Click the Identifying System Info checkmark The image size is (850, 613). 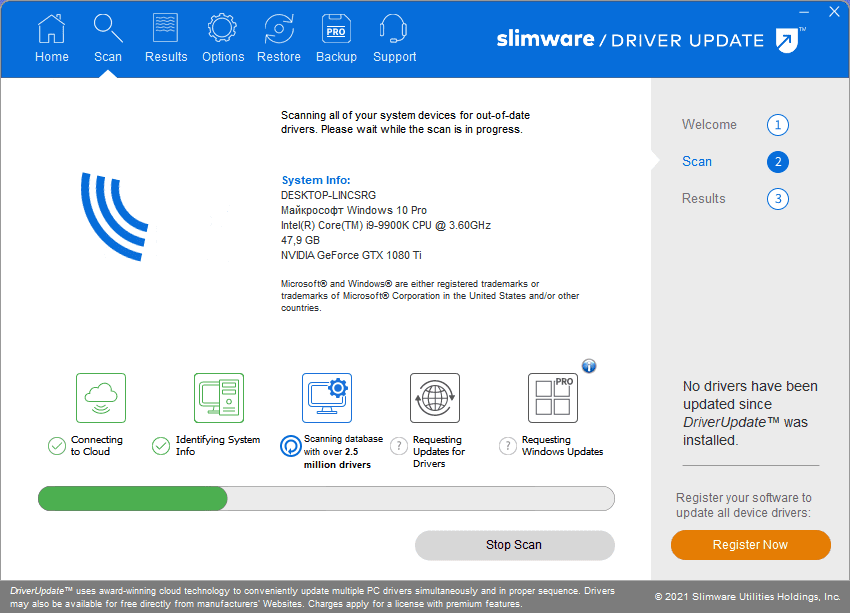161,446
